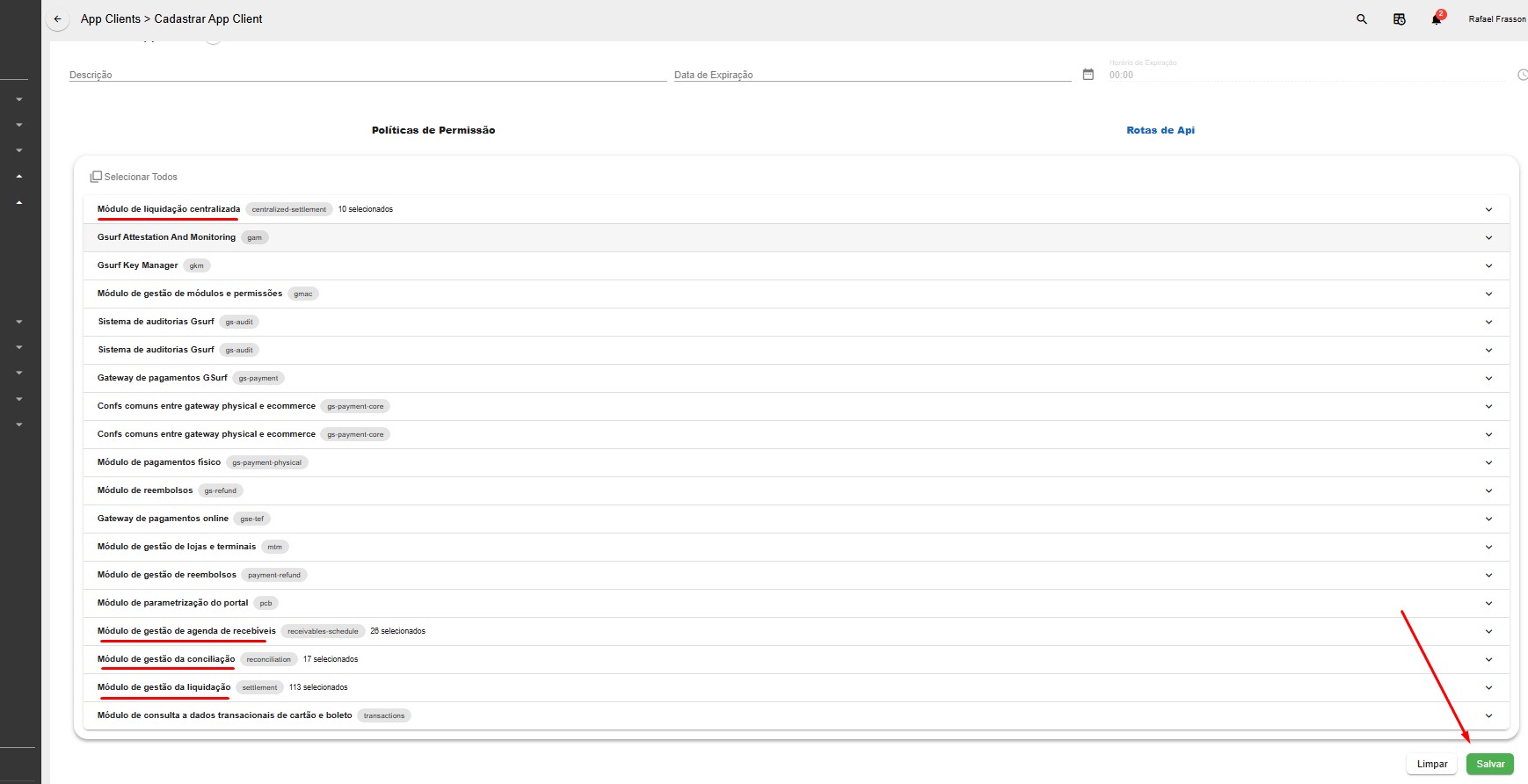Check the Selecionar Todos checkbox
This screenshot has width=1528, height=784.
click(x=96, y=177)
